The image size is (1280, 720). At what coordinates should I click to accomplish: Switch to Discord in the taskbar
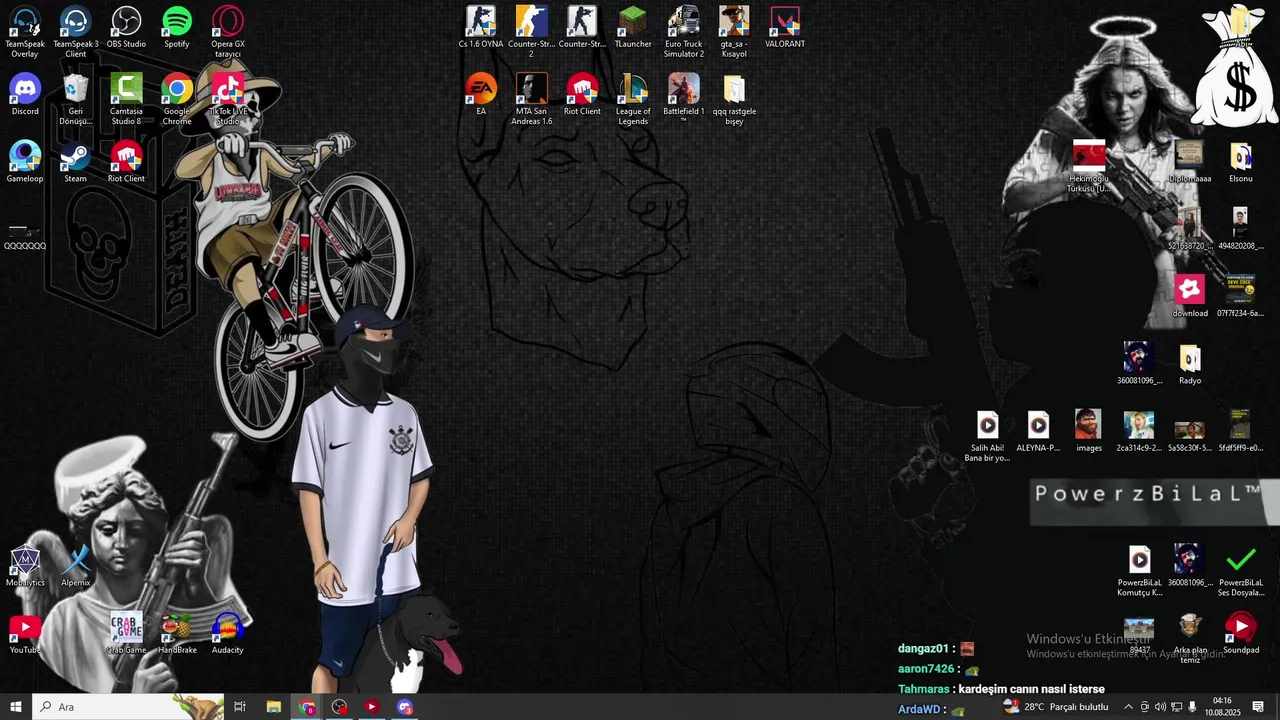tap(405, 707)
